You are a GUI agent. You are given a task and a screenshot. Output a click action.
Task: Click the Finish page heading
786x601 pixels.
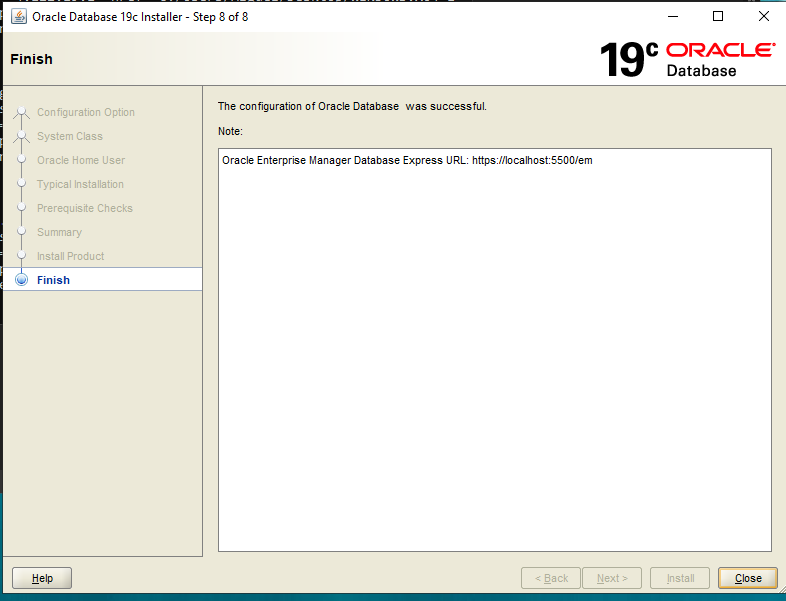31,59
